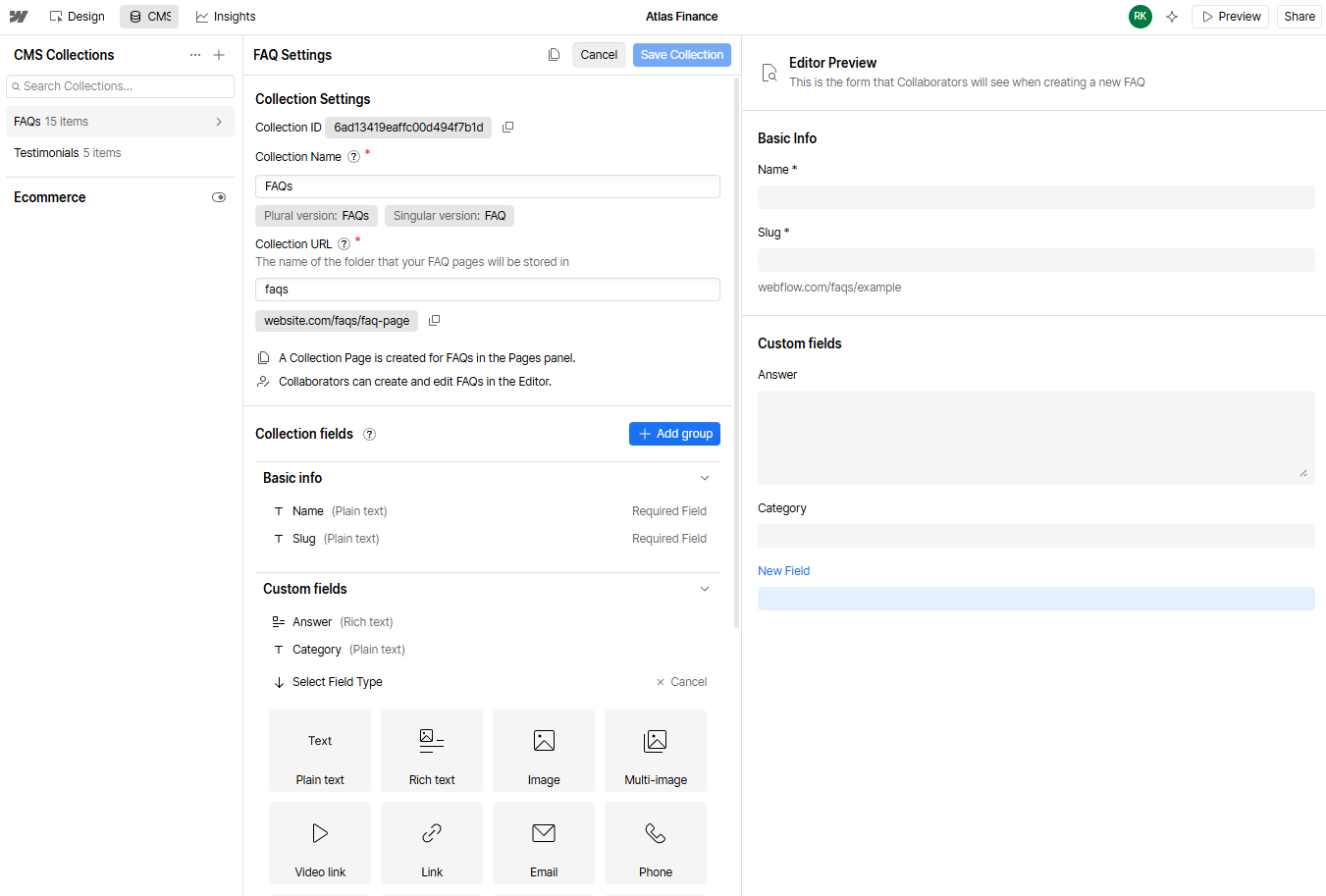The width and height of the screenshot is (1326, 896).
Task: Switch to the Design tab
Action: pos(78,17)
